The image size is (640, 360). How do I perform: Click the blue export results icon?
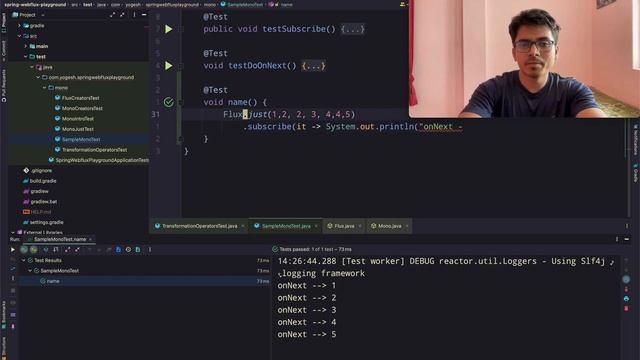pos(118,249)
